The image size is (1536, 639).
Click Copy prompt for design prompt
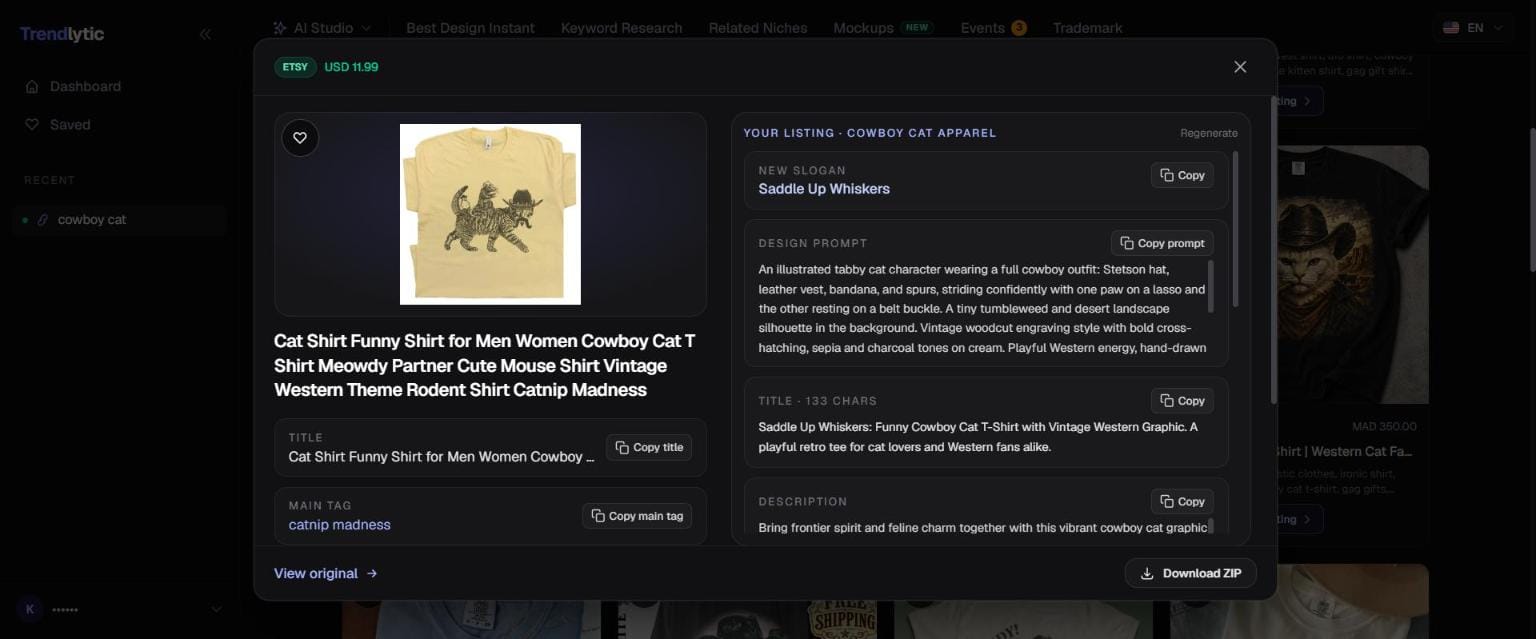pyautogui.click(x=1162, y=243)
